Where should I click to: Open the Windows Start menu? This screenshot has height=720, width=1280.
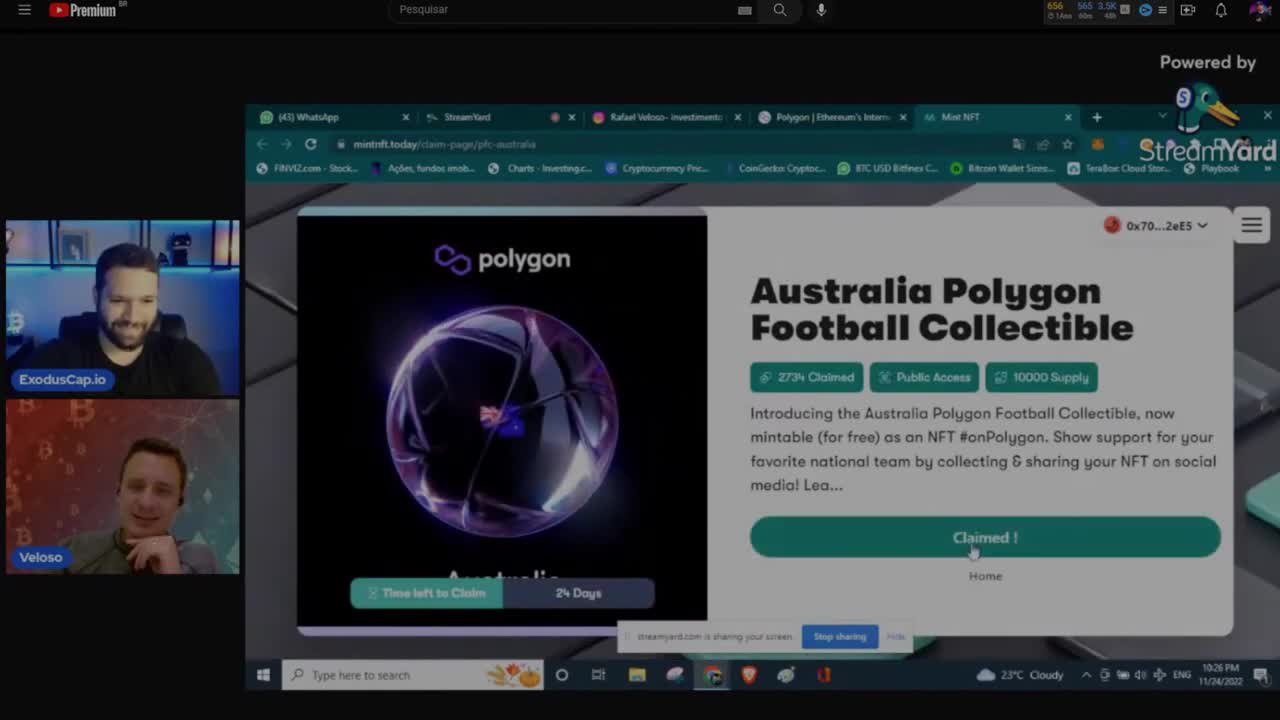coord(263,675)
